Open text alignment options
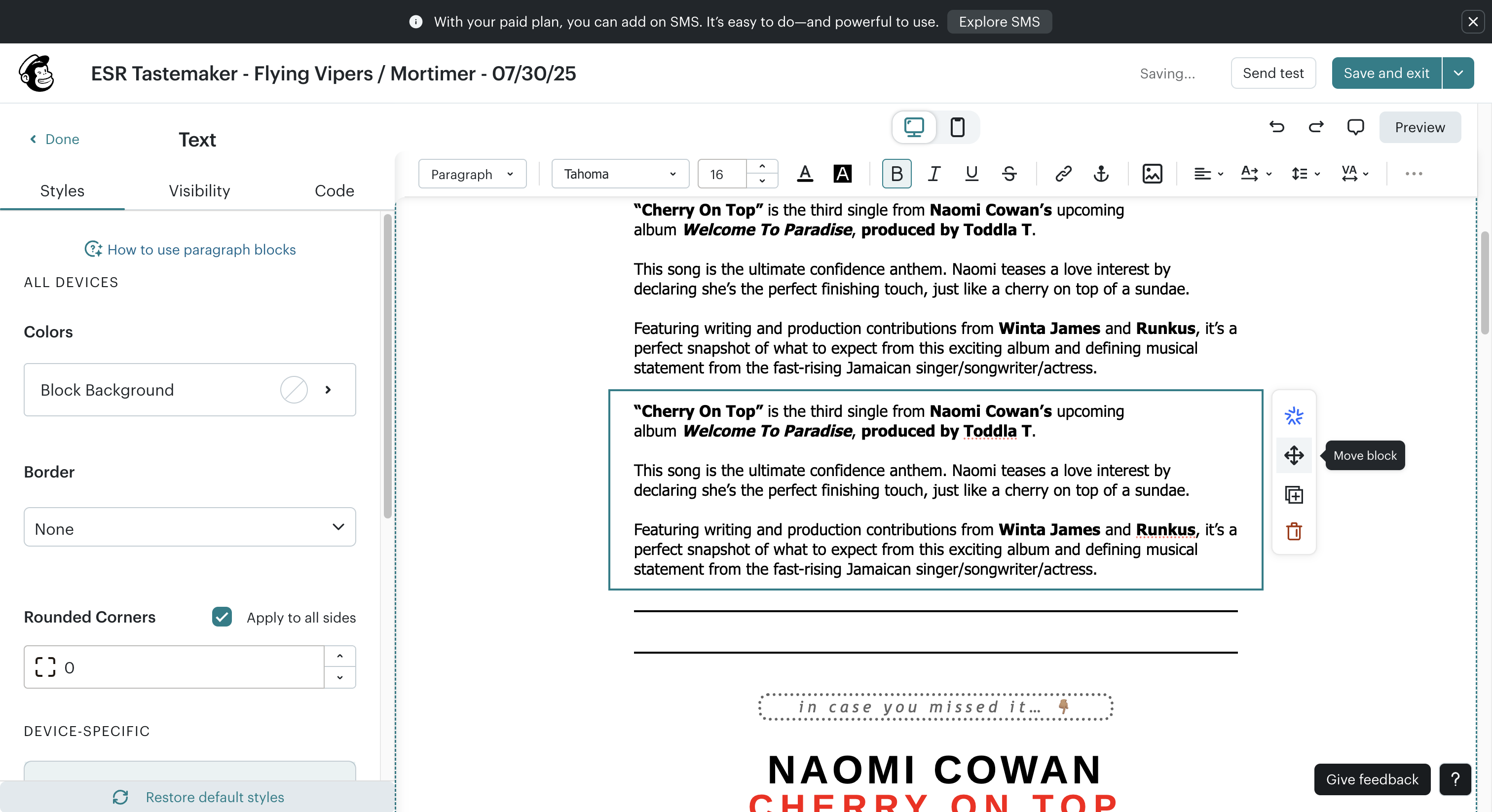The image size is (1492, 812). (1208, 174)
